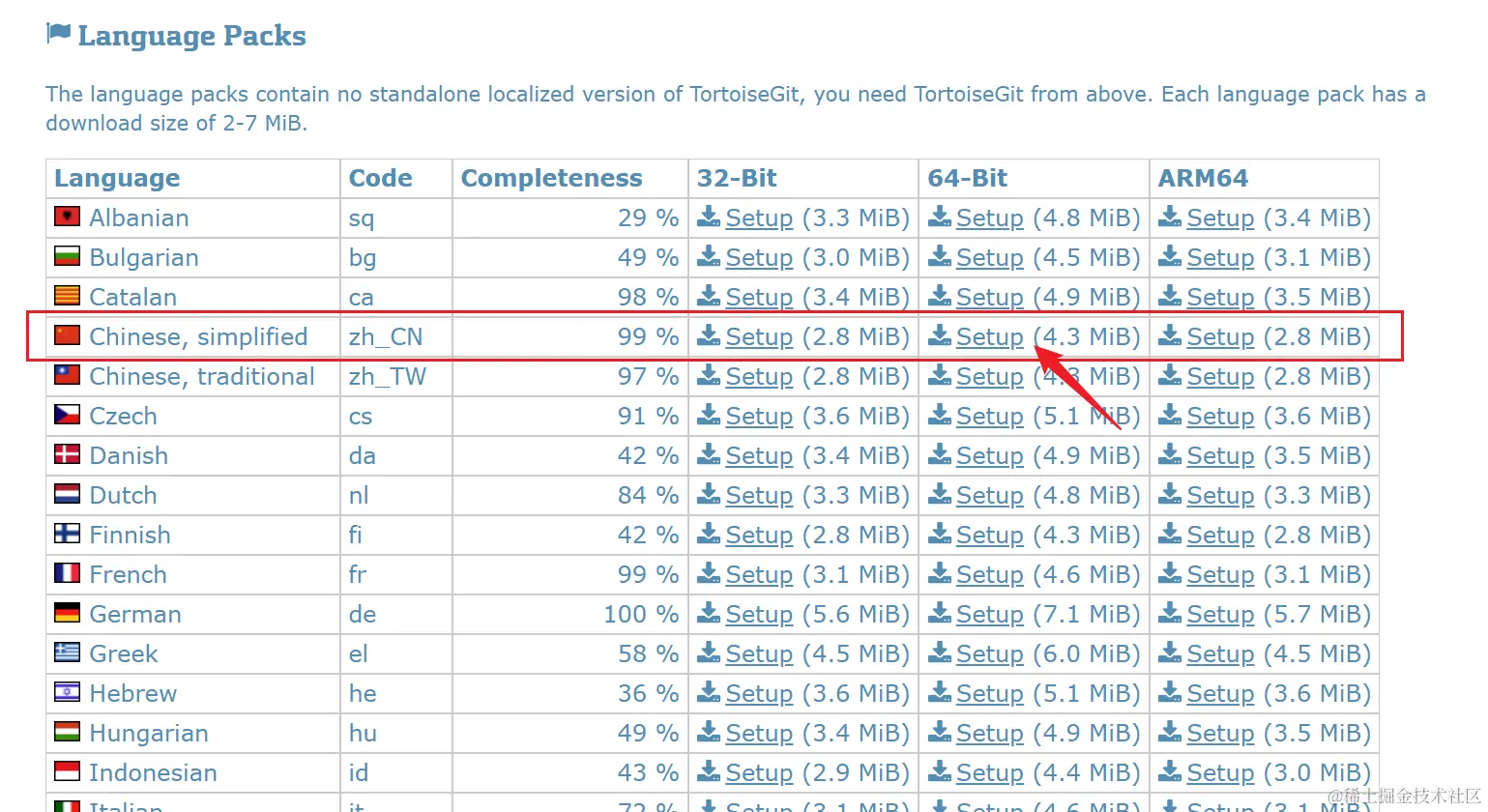This screenshot has height=812, width=1488.
Task: Click the 'Greek' language name
Action: 124,653
